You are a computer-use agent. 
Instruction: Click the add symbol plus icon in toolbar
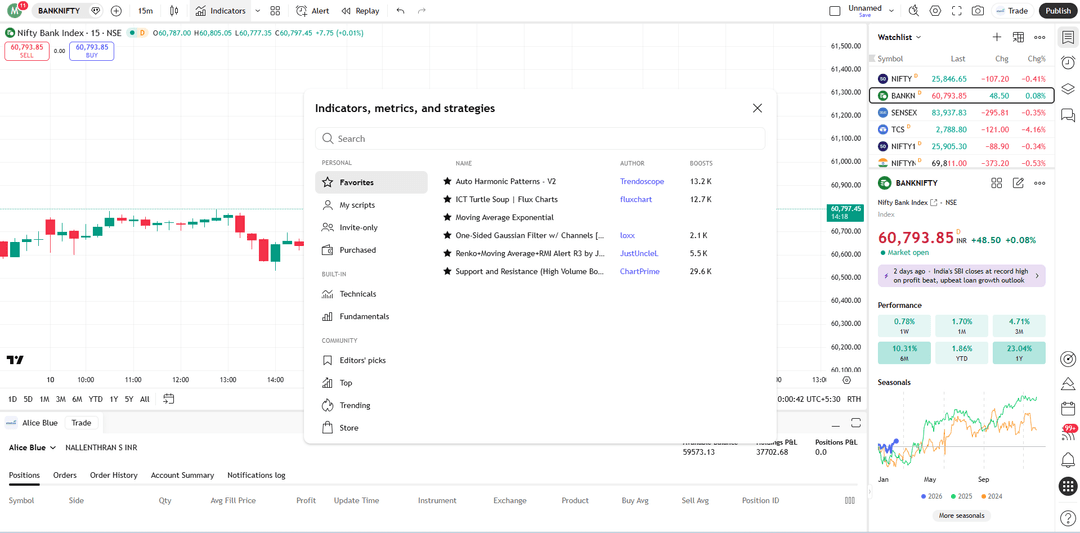(116, 11)
